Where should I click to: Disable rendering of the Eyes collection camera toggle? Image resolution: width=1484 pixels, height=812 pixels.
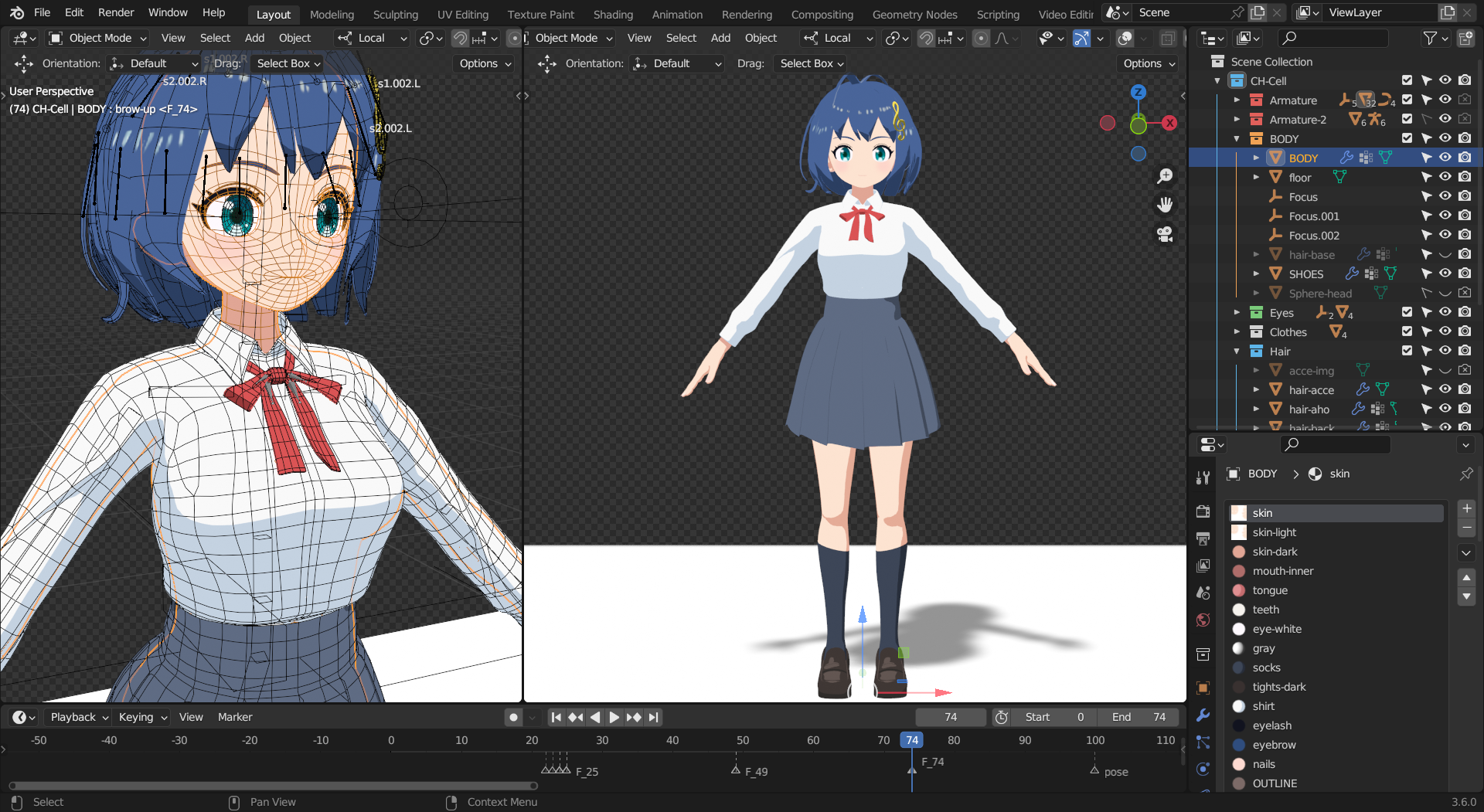click(1465, 312)
